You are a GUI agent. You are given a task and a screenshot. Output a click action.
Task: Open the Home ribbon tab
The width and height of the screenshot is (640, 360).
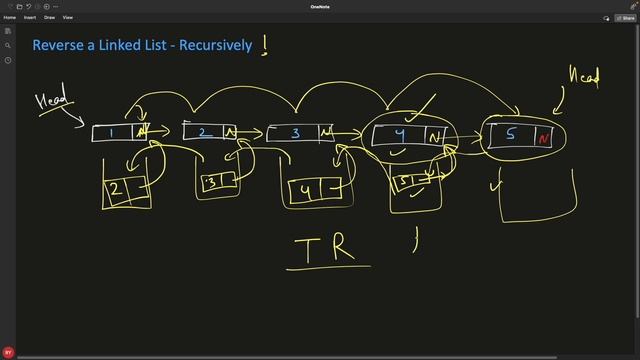(x=9, y=18)
